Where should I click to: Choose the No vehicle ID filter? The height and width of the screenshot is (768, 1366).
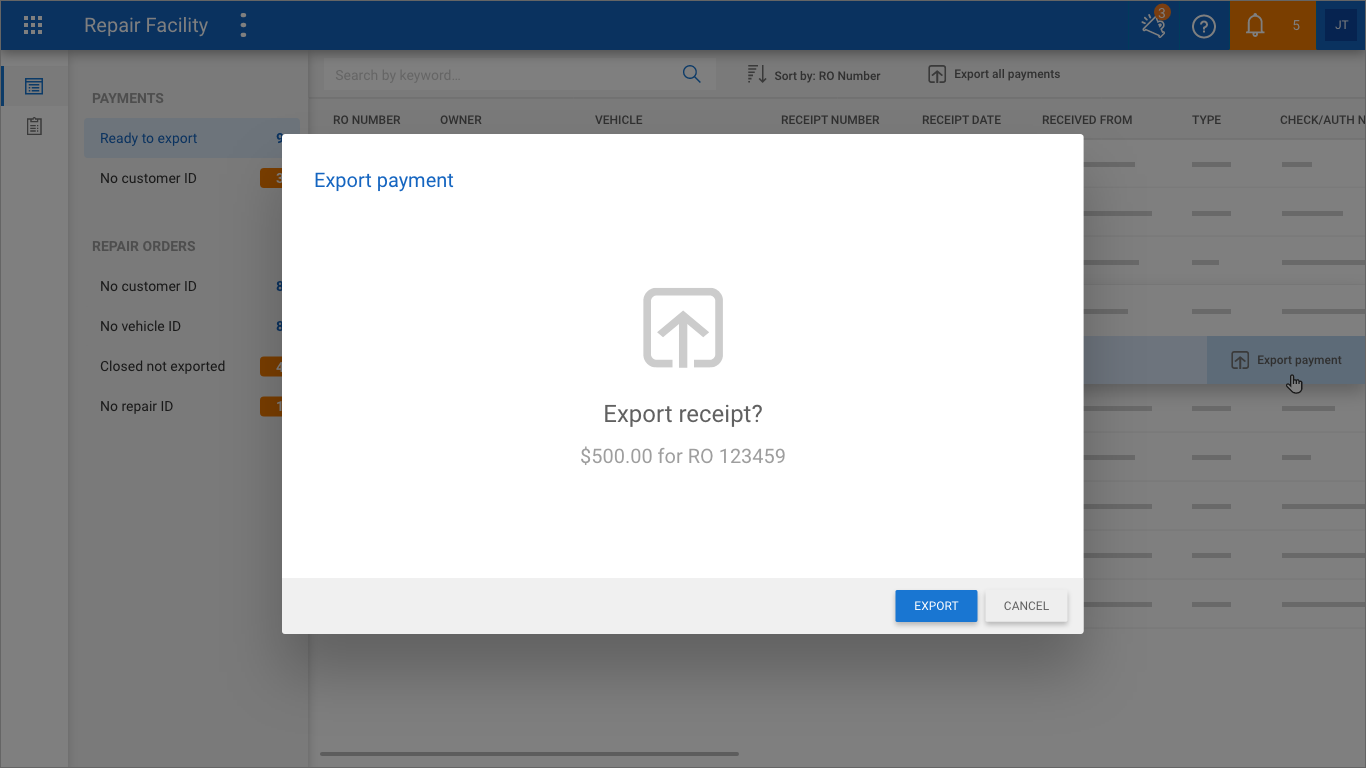click(141, 326)
